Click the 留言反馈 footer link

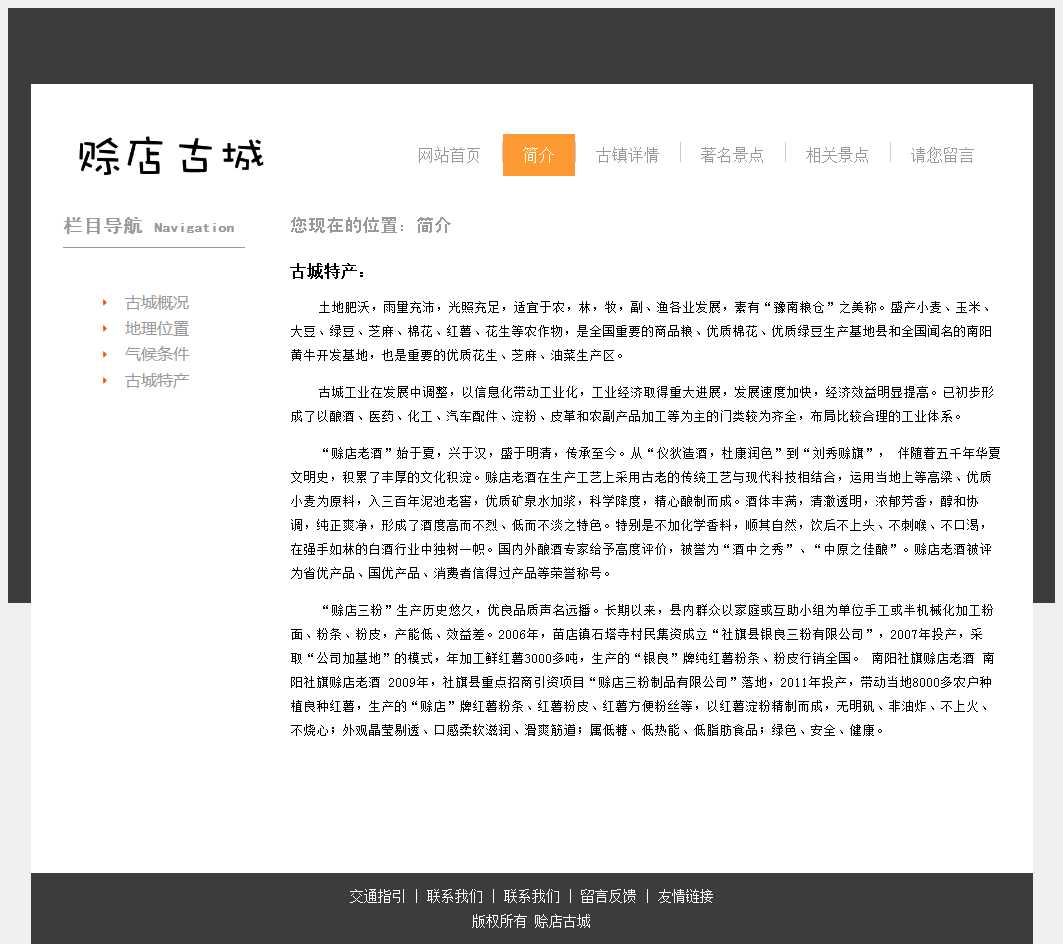tap(608, 896)
